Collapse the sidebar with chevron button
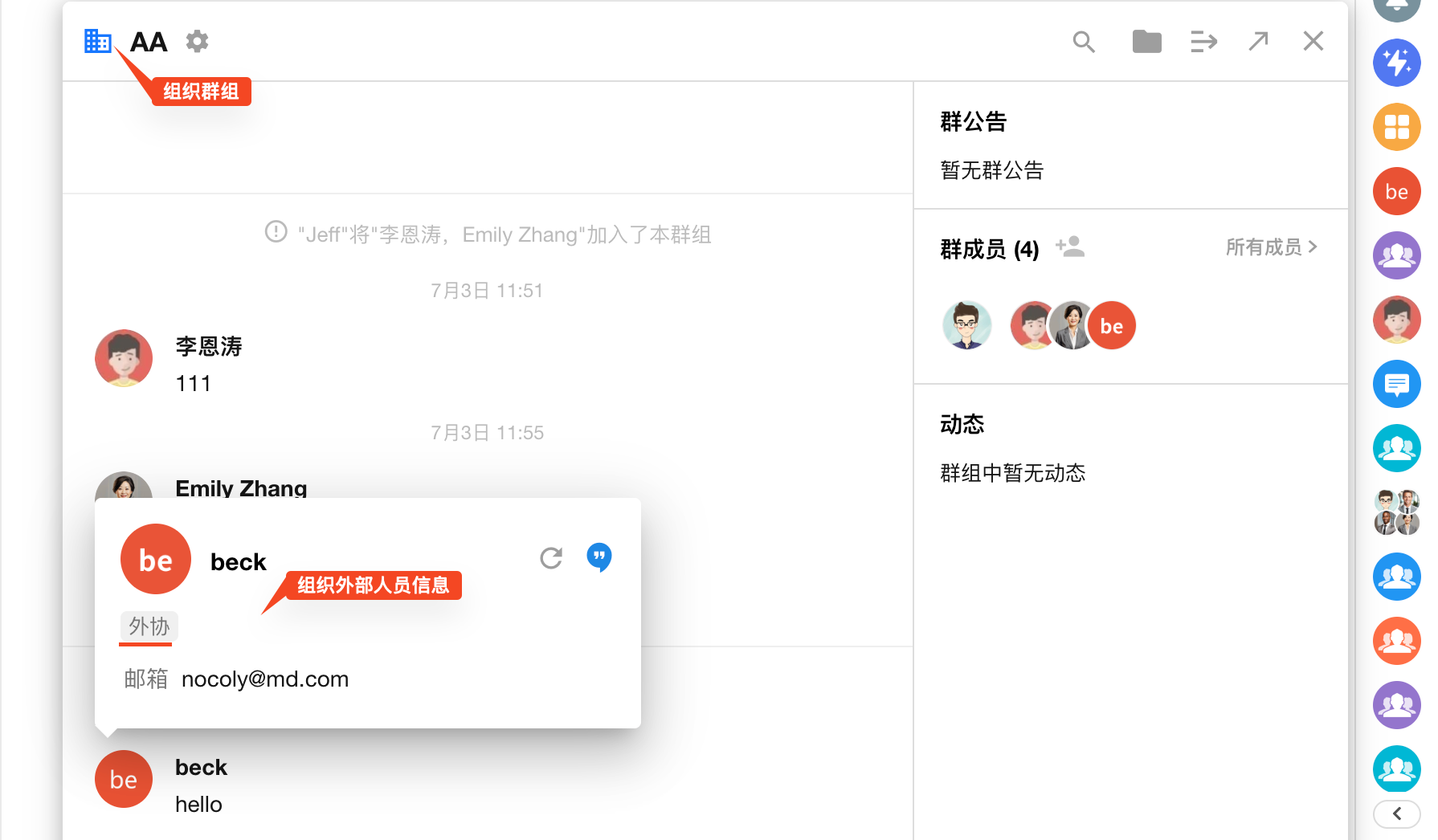This screenshot has width=1438, height=840. [x=1396, y=813]
